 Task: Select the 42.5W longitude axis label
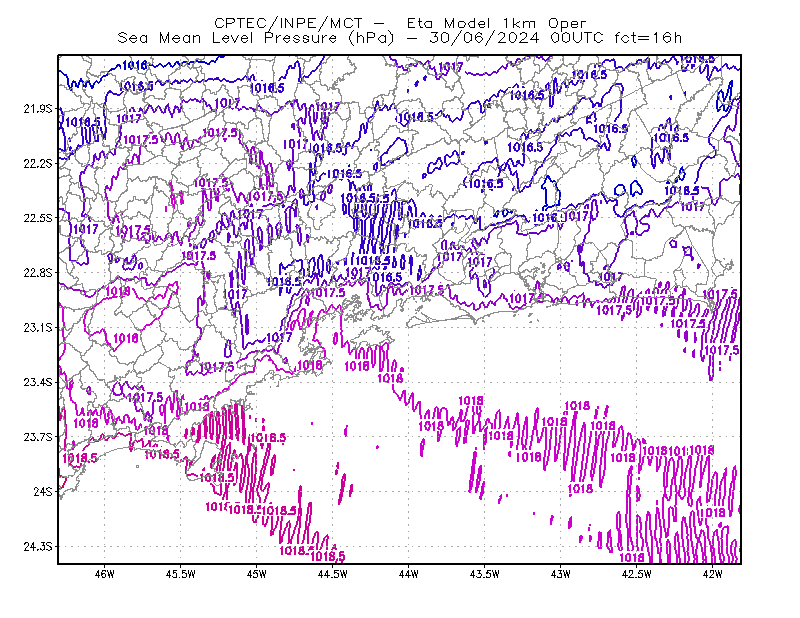636,574
